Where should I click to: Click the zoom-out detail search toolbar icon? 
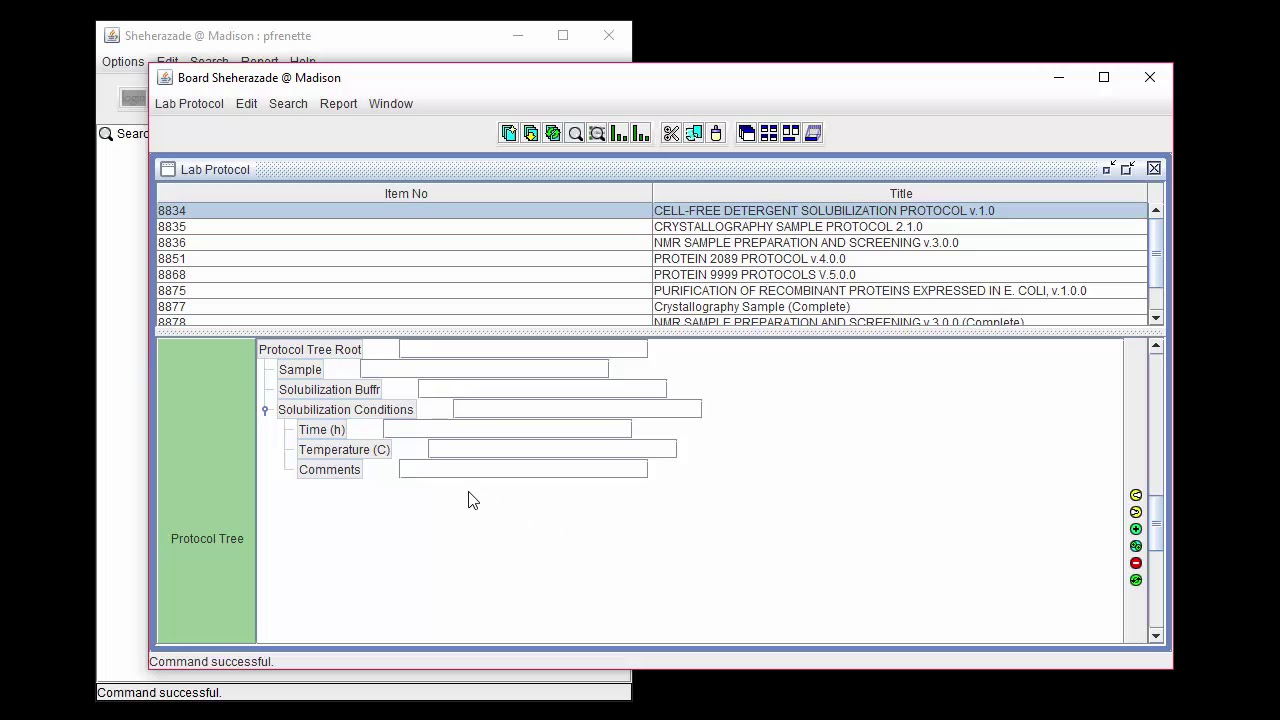tap(597, 133)
